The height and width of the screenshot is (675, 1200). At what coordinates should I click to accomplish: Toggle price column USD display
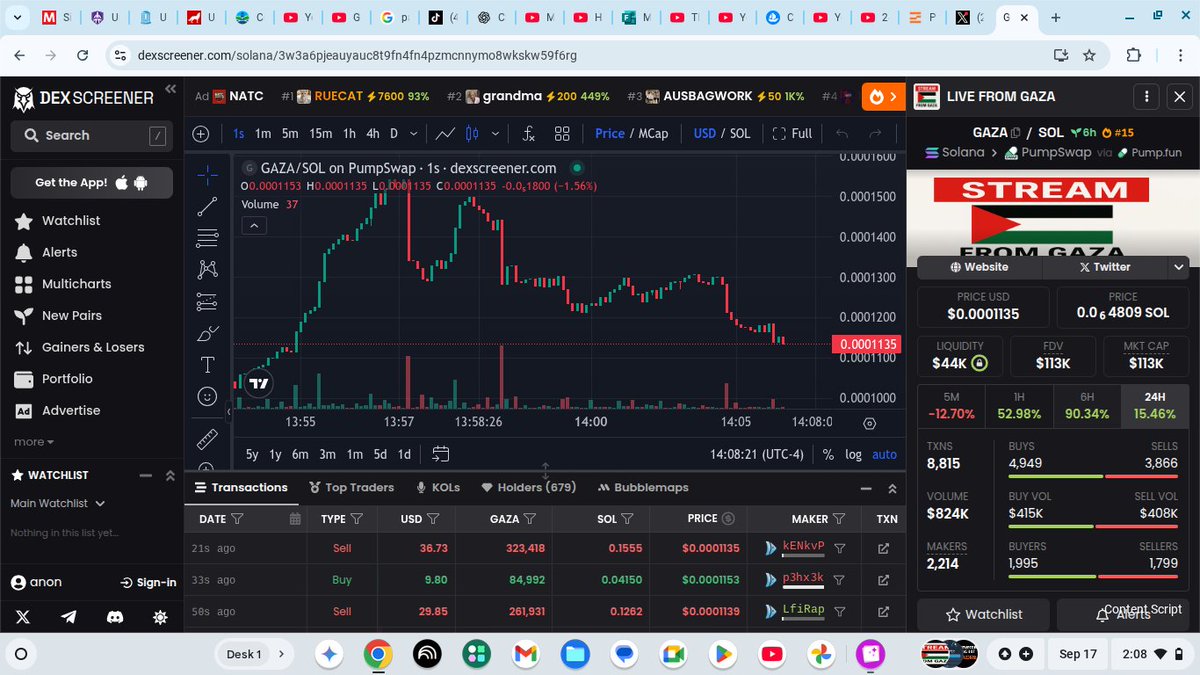pyautogui.click(x=729, y=518)
